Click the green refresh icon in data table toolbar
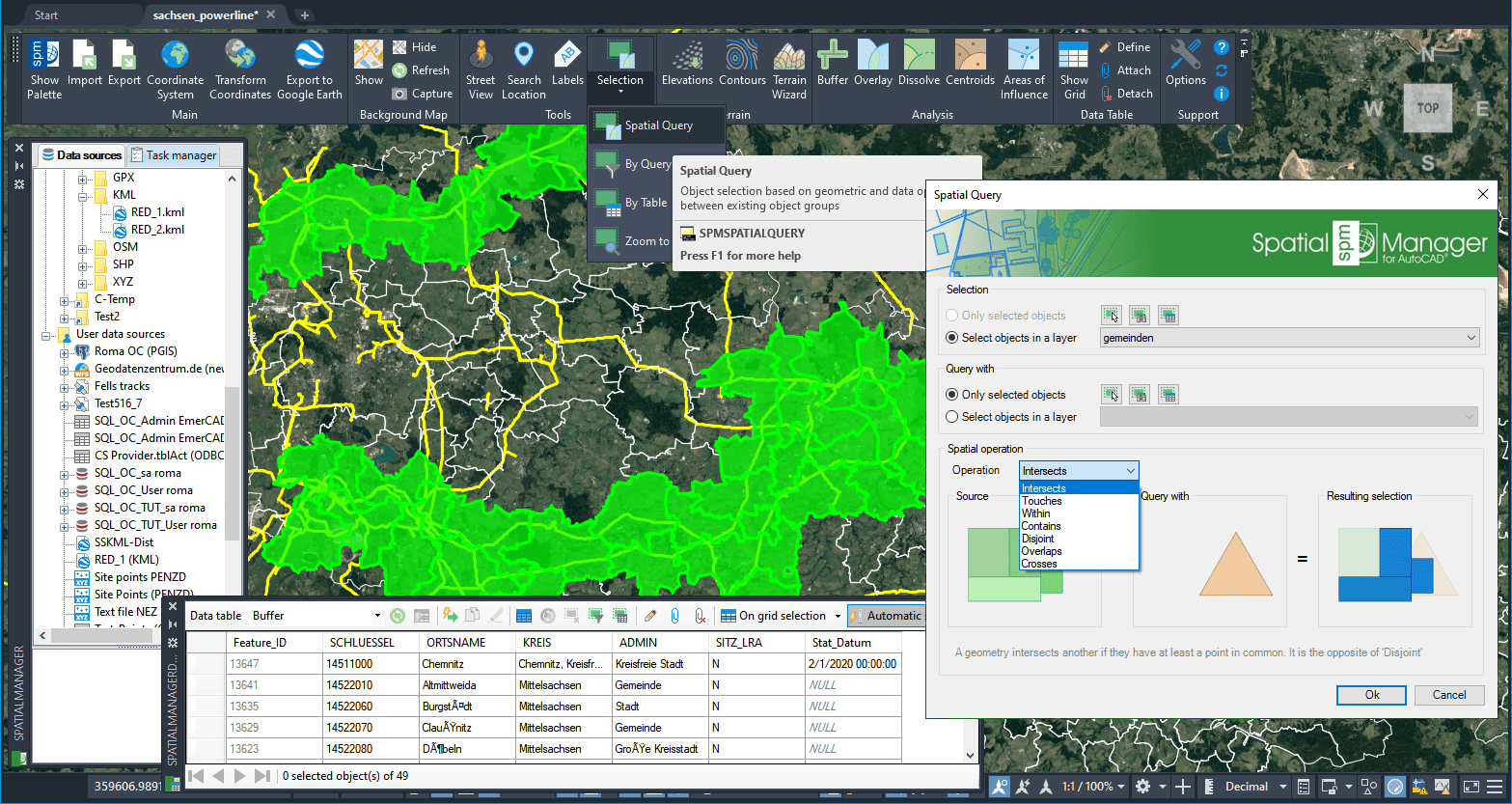 [398, 616]
